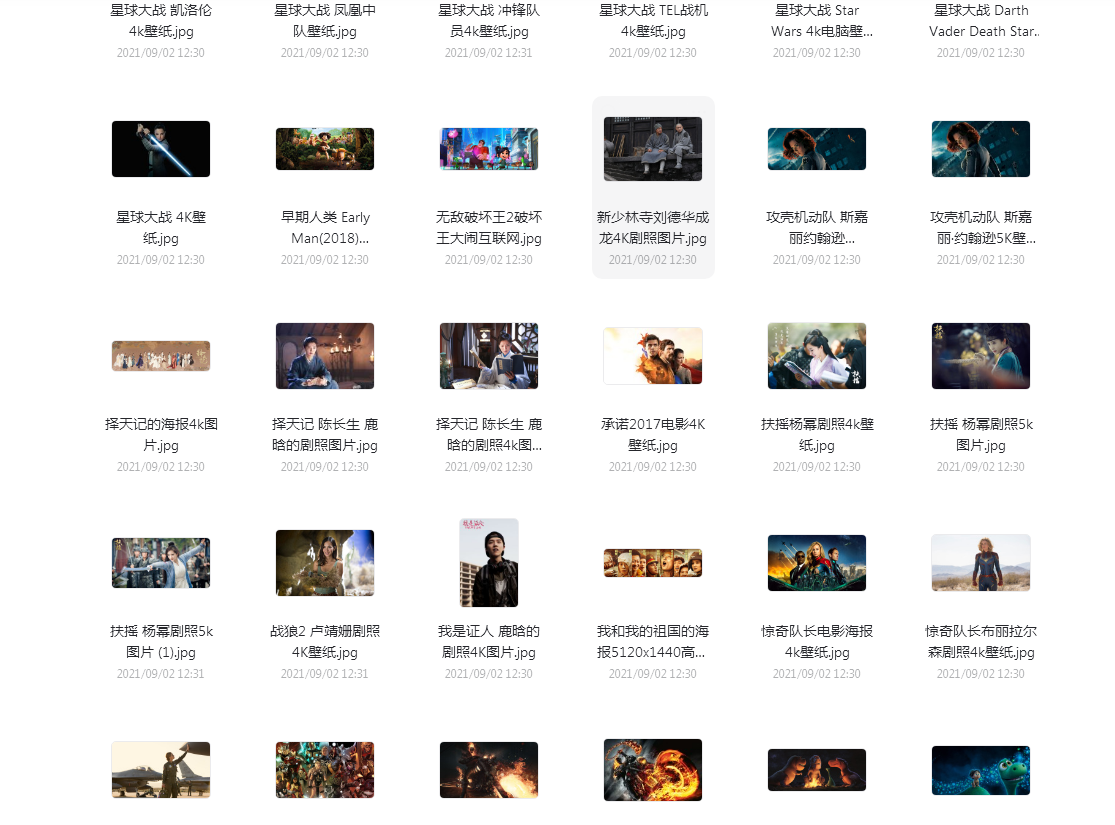Click file name 星球大战 冲锋队员4k壁纸.jpg
This screenshot has width=1115, height=825.
click(x=489, y=21)
